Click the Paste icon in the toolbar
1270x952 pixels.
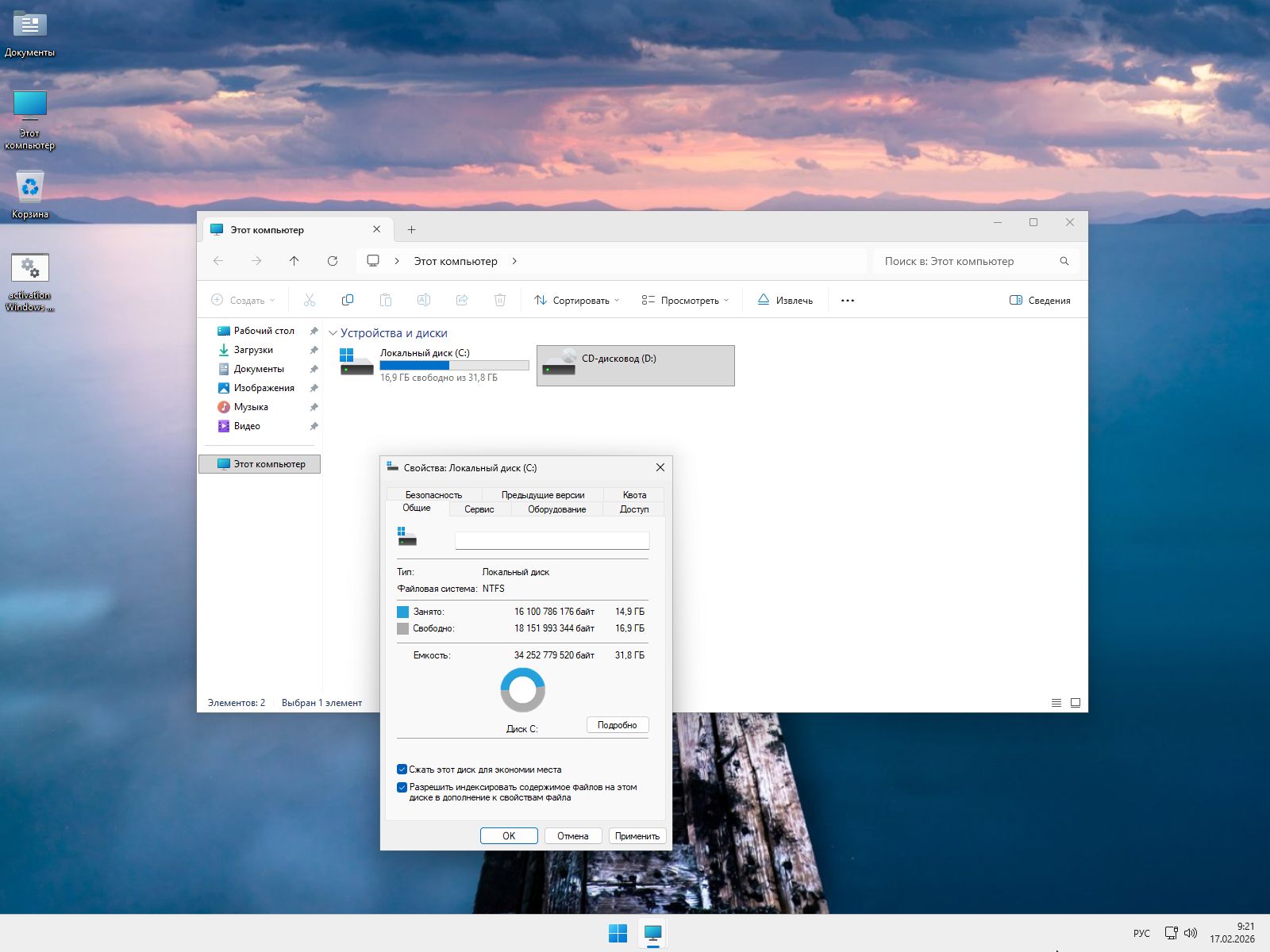(386, 300)
